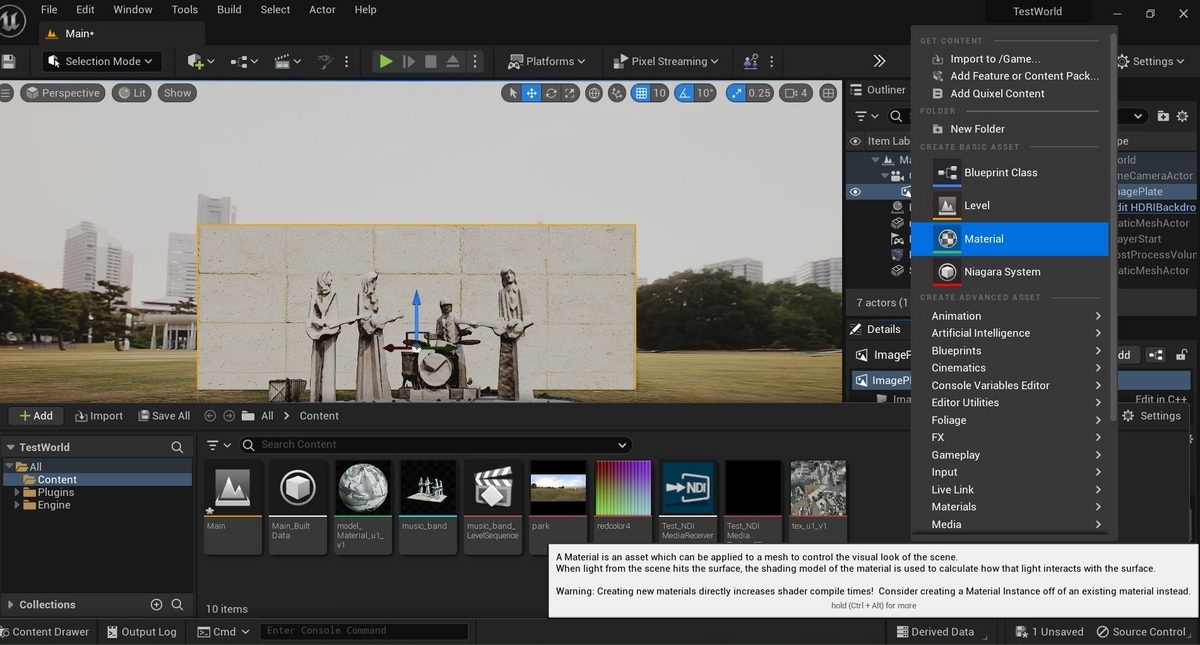The image size is (1200, 645).
Task: Expand the Plugins folder in tree
Action: [x=18, y=492]
